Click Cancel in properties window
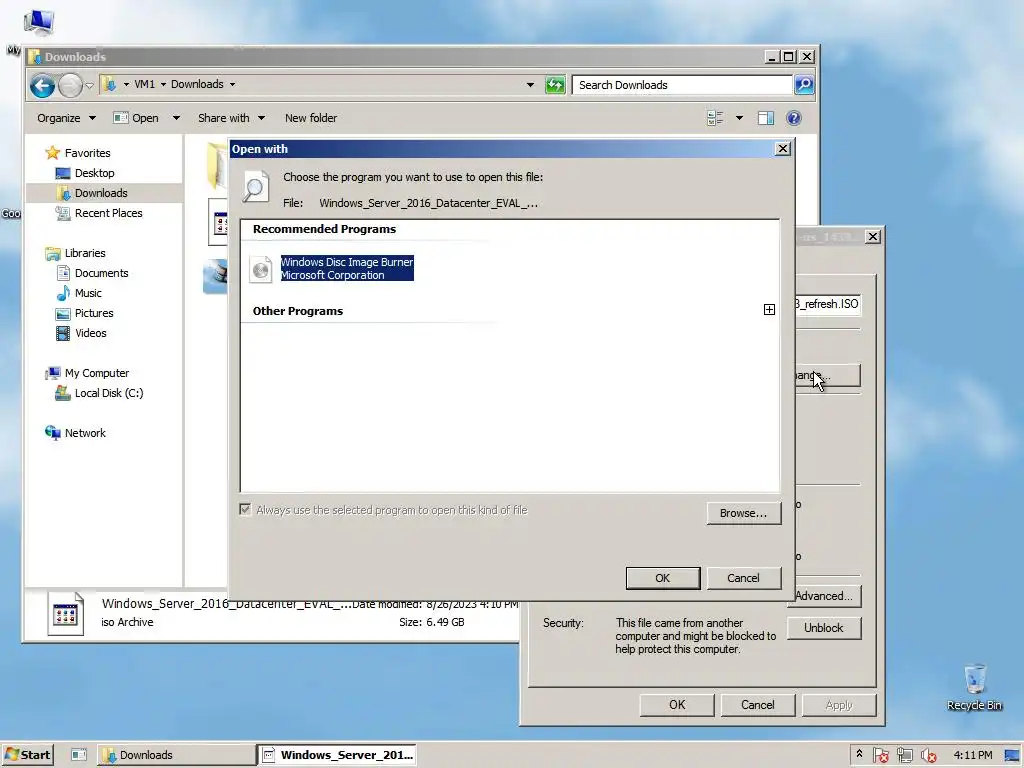Screen dimensions: 1024x768 [x=758, y=705]
